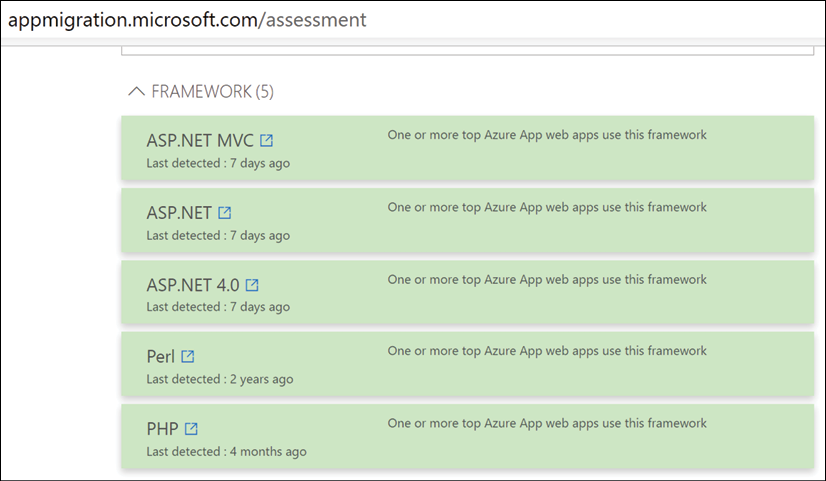The image size is (826, 481).
Task: Click 'Last detected : 2 years ago' text
Action: tap(220, 379)
